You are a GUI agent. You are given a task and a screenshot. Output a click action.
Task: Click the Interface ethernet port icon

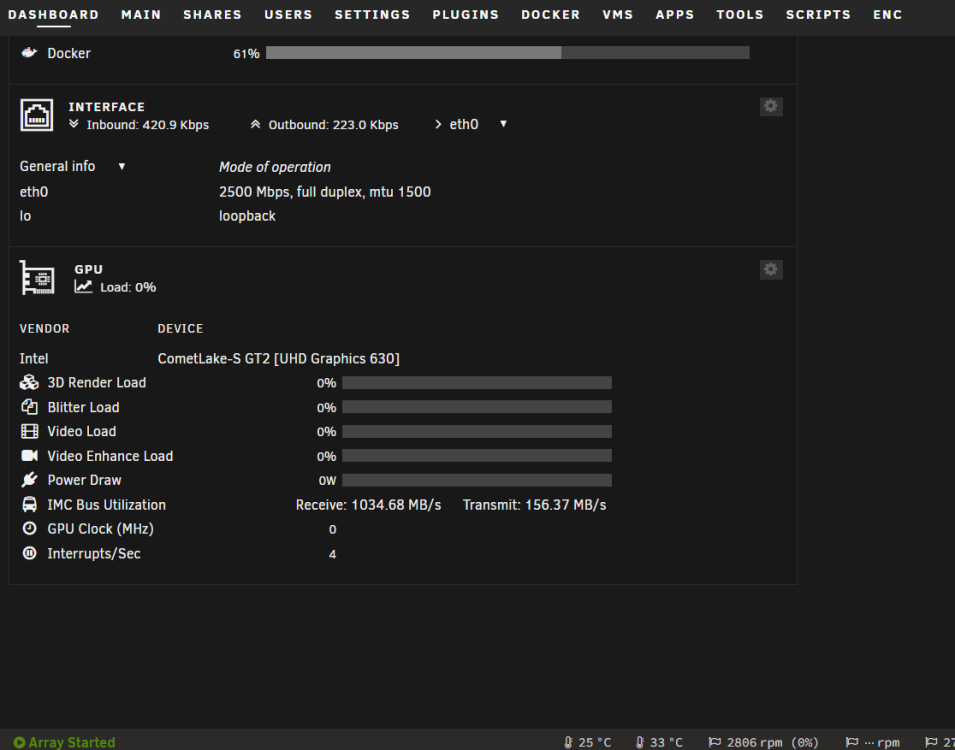[x=37, y=115]
